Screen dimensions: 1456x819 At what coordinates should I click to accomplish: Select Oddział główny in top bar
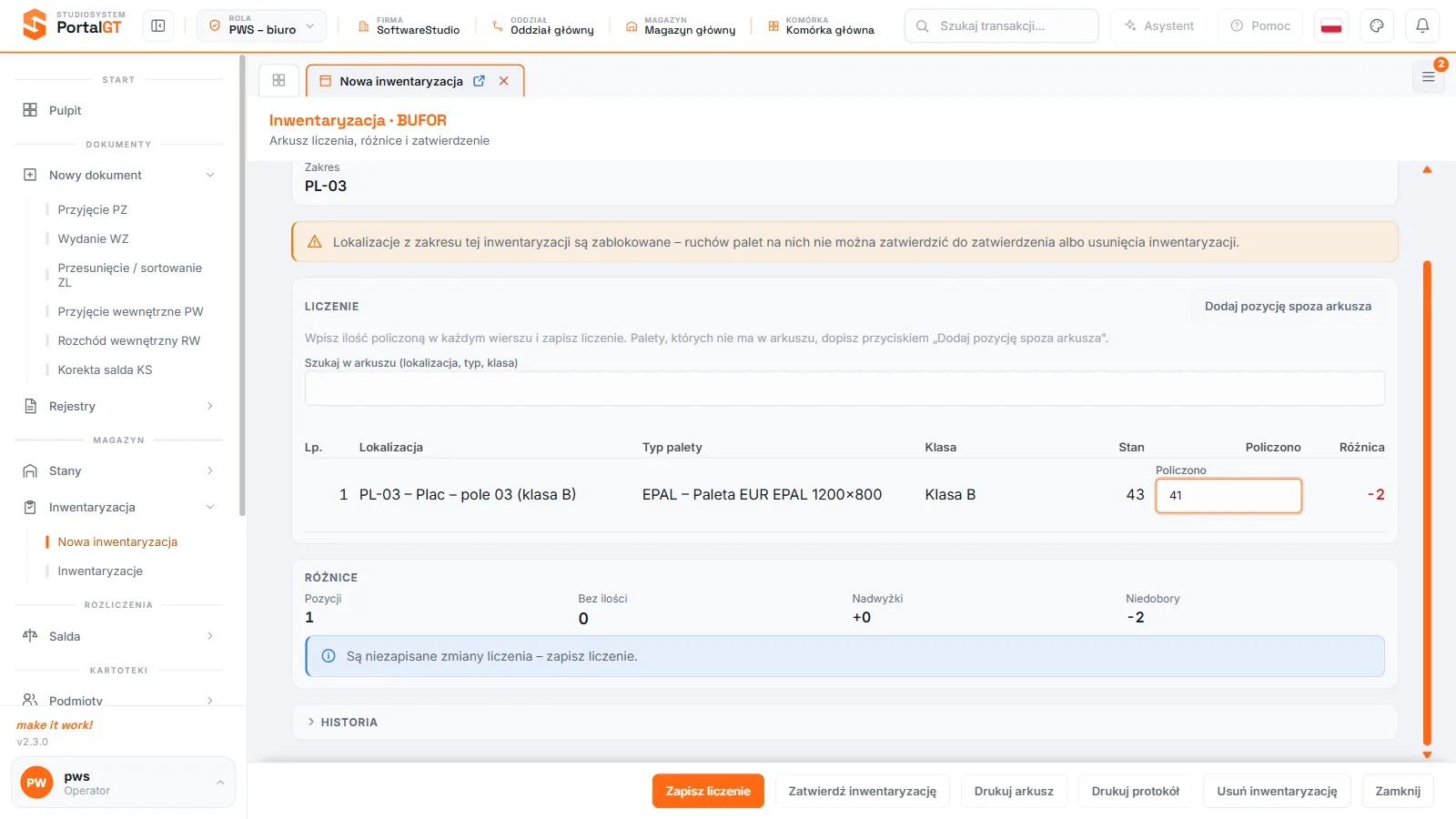coord(542,25)
